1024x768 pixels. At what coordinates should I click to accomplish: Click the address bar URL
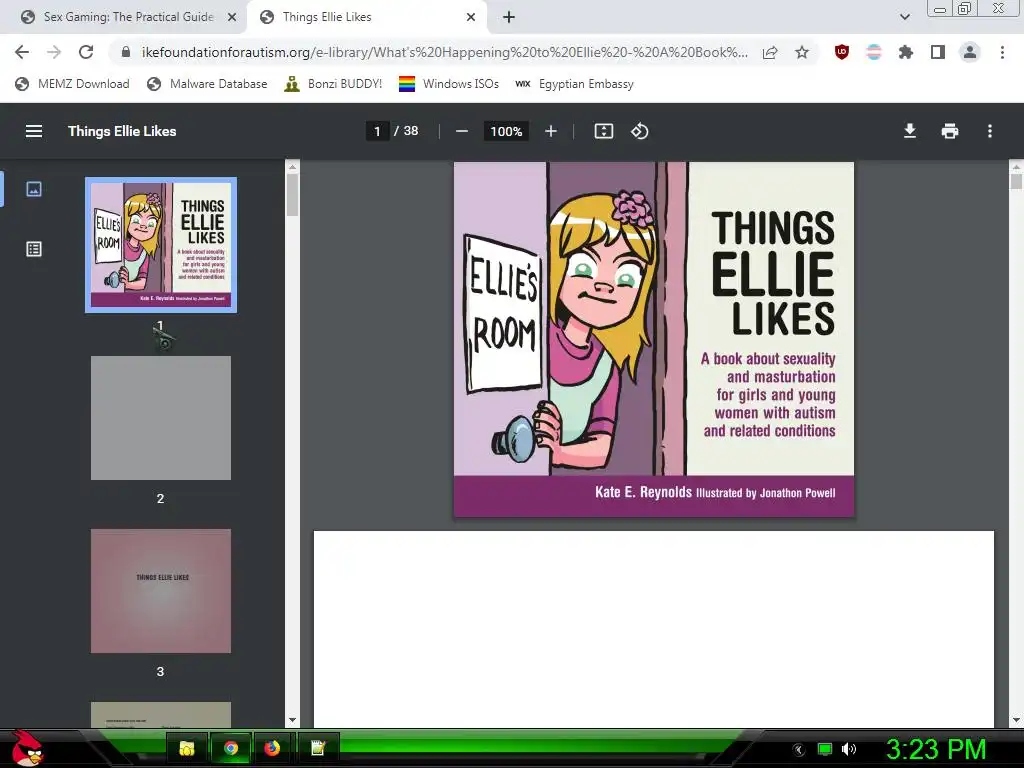pyautogui.click(x=445, y=52)
